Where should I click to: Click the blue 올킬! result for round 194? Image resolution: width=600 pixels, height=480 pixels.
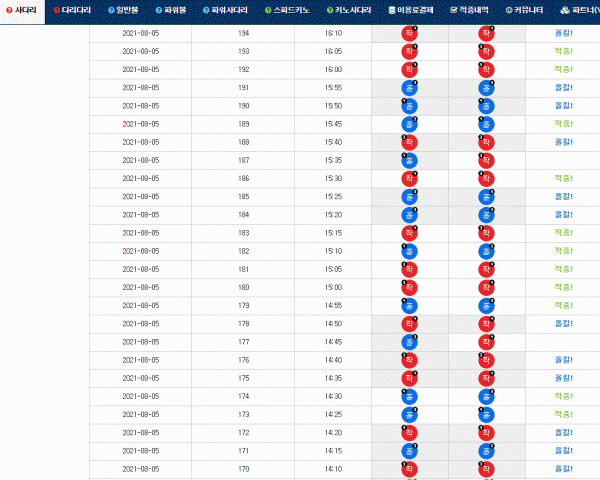click(564, 33)
